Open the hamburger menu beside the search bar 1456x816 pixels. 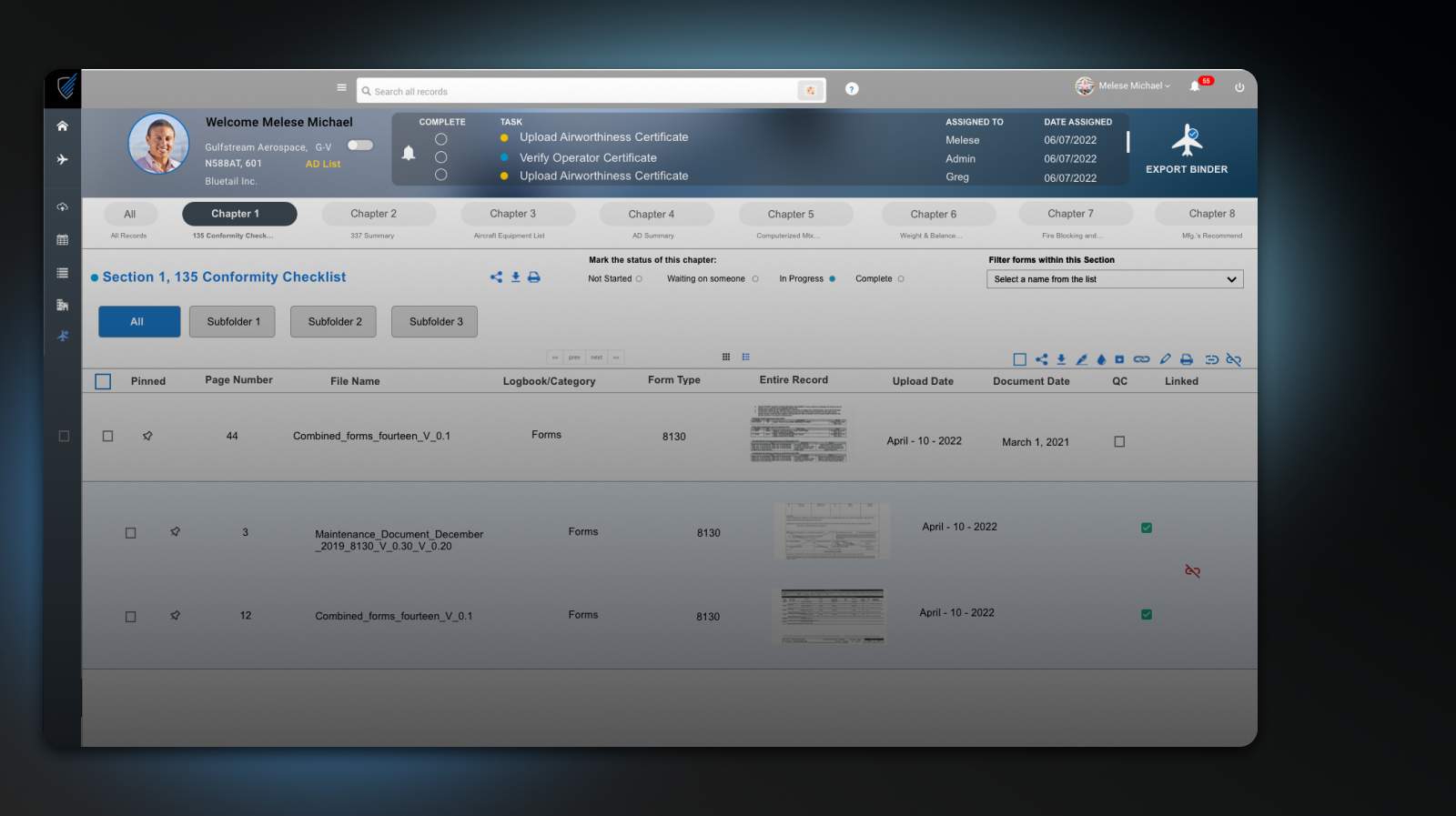(x=341, y=88)
